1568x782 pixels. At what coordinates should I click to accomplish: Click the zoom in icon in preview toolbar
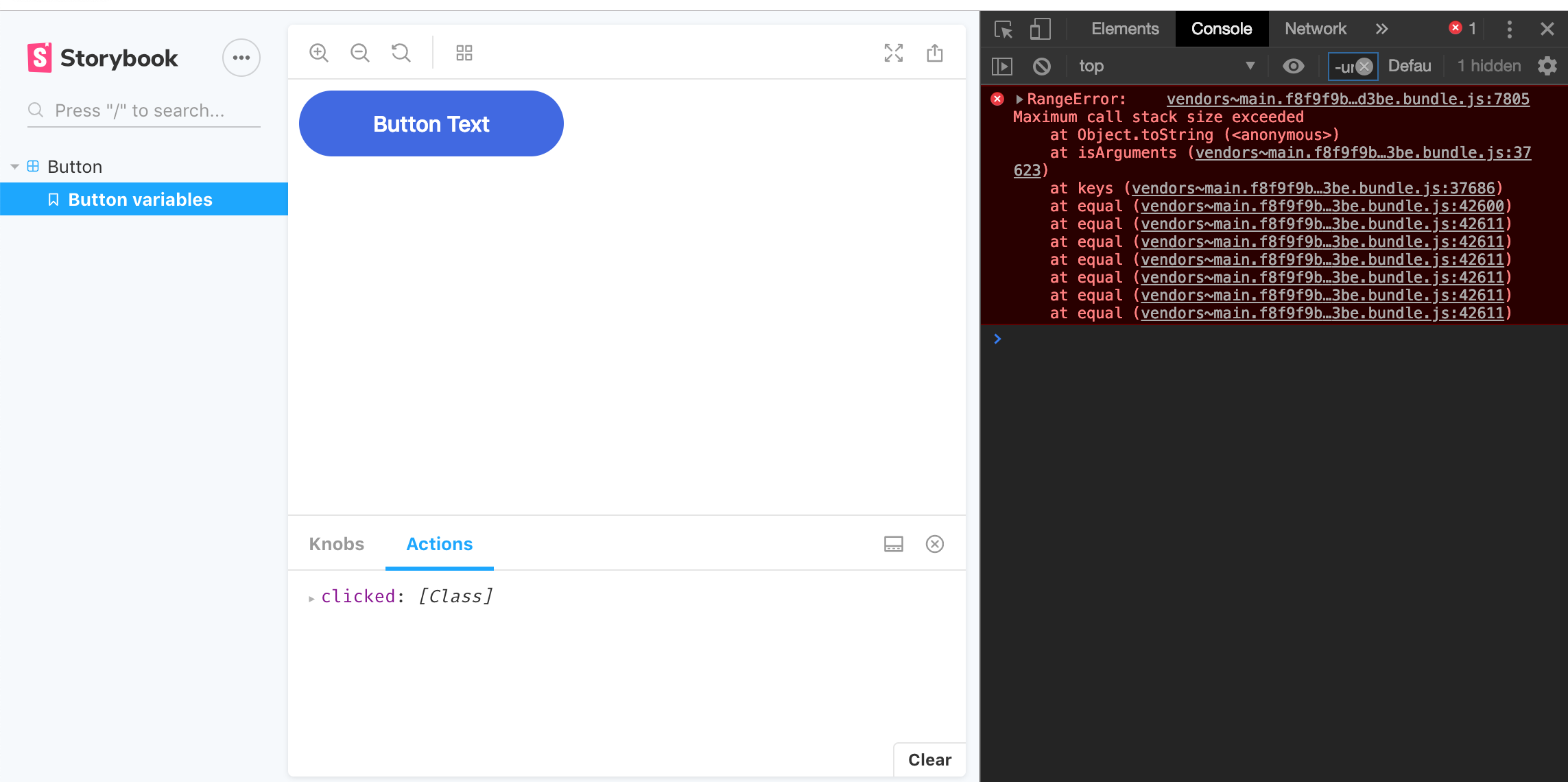coord(319,53)
